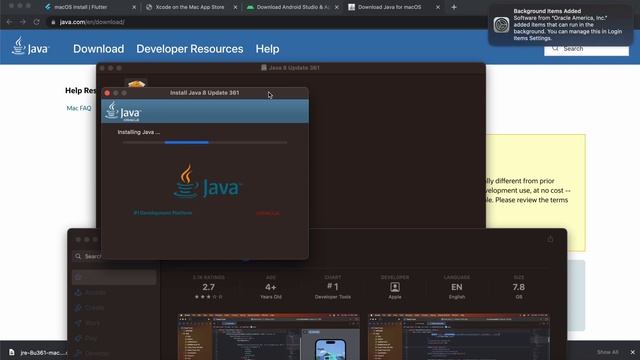Close the downloads bar with the X
Screen dimensions: 640x360
[632, 352]
